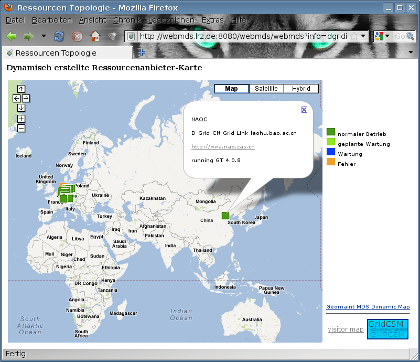Click the green forward arrow button
This screenshot has width=420, height=362.
(x=29, y=36)
